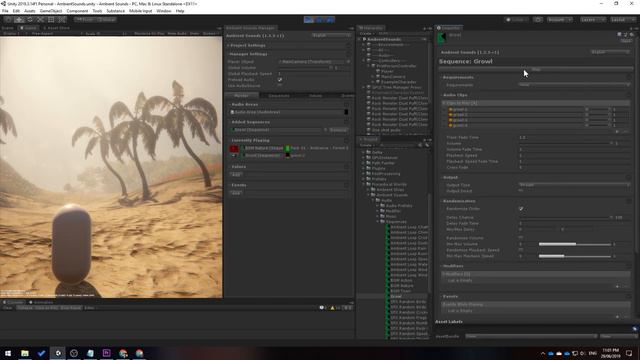
Task: Select the Hand tool in Unity toolbar
Action: click(8, 20)
